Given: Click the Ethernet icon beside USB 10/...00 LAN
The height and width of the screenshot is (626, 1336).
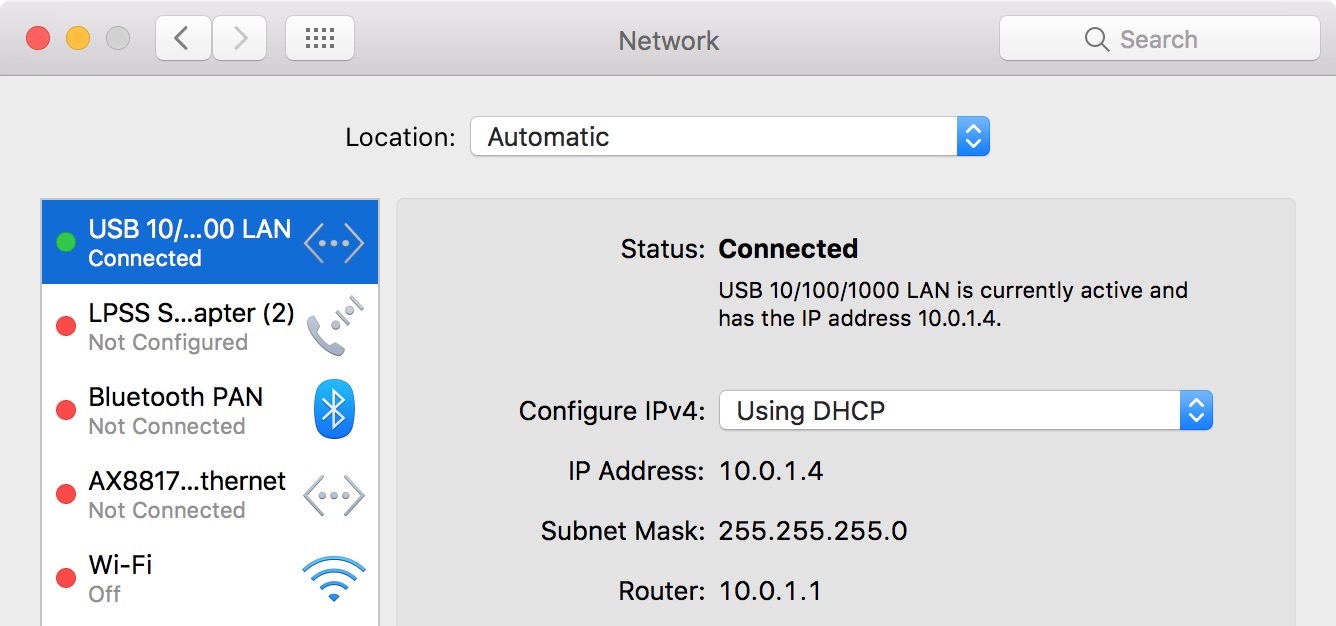Looking at the screenshot, I should (334, 243).
